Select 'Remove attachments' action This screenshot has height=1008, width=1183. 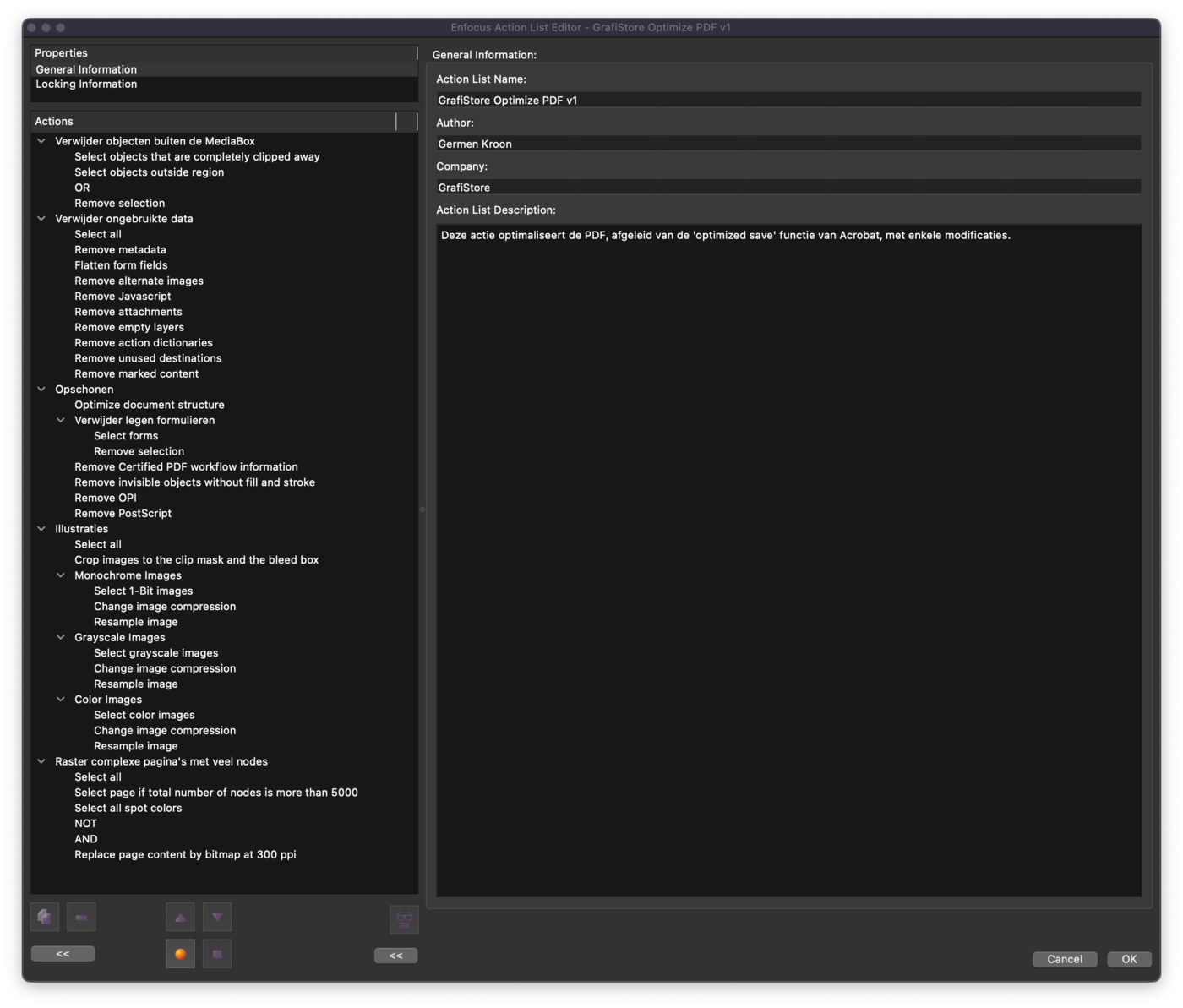coord(128,312)
